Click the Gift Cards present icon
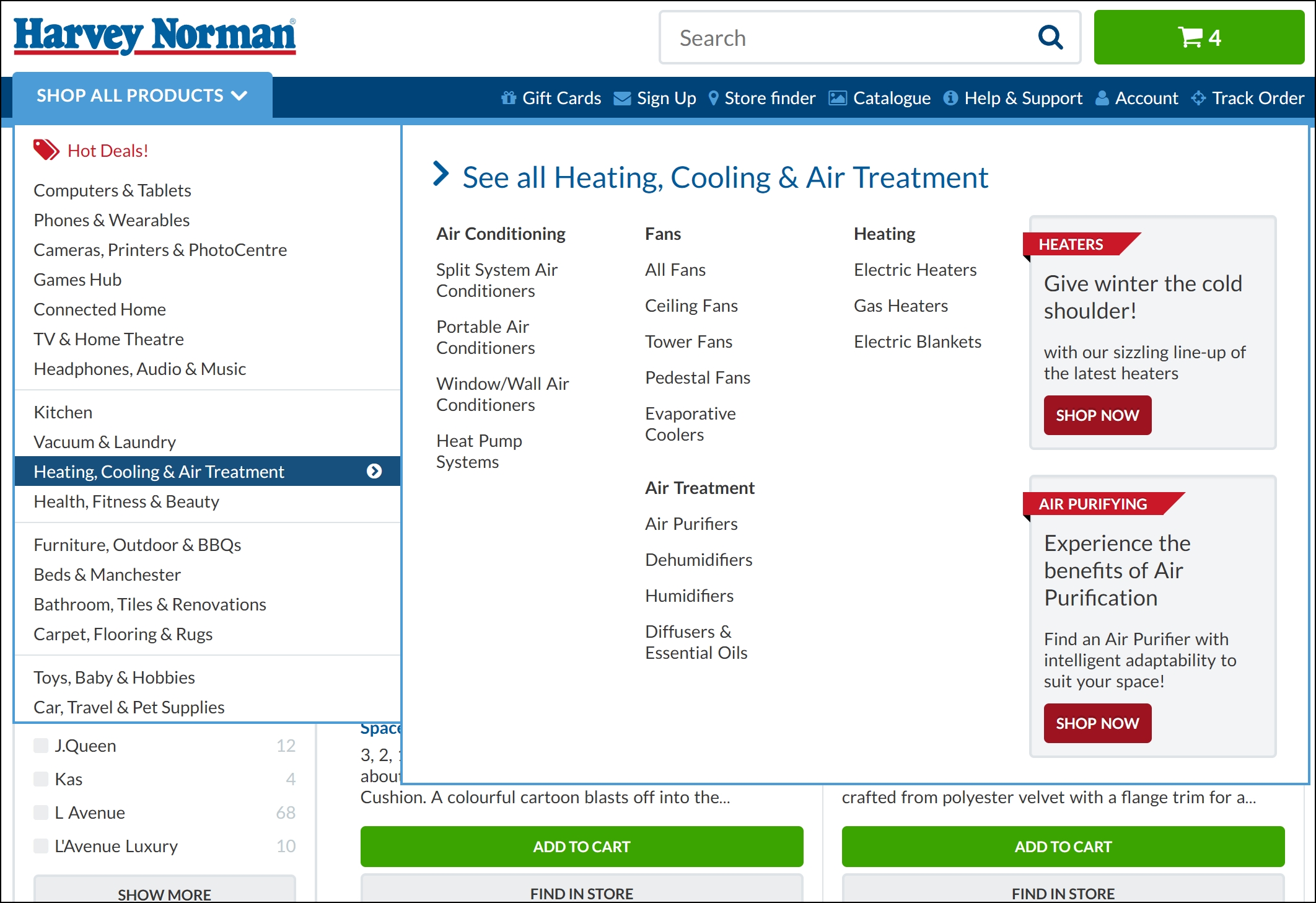Screen dimensions: 1316x903 click(508, 98)
